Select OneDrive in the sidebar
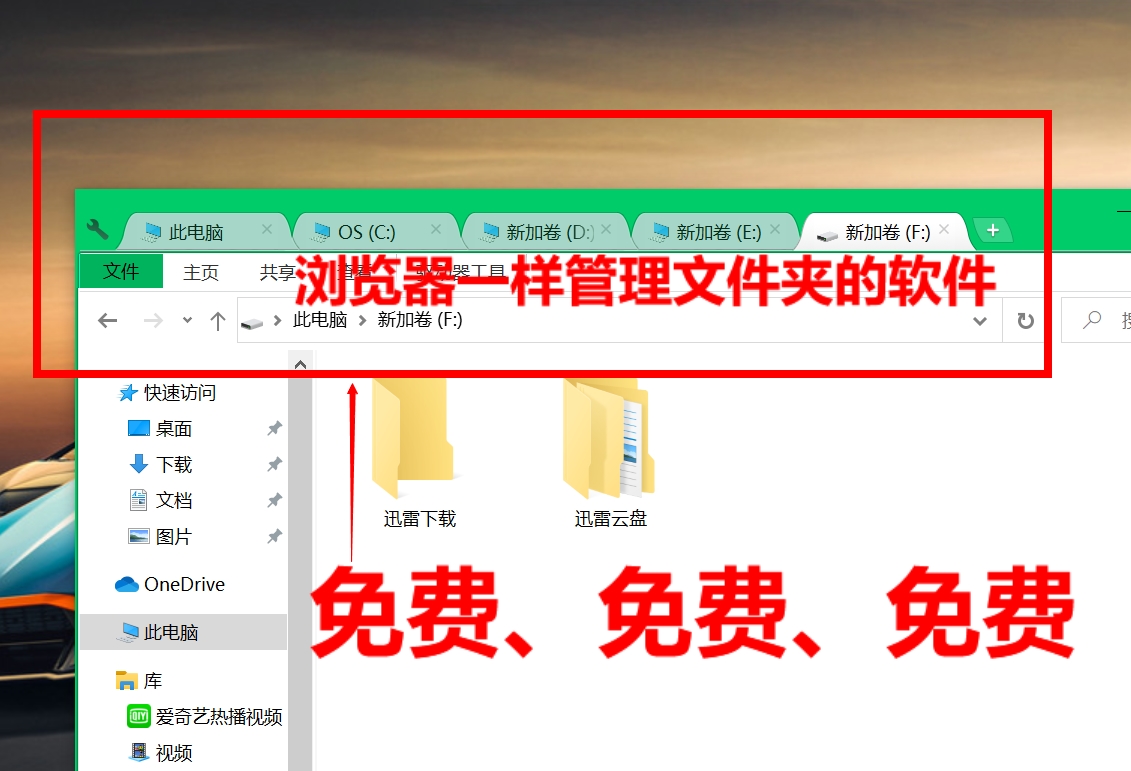 tap(183, 584)
